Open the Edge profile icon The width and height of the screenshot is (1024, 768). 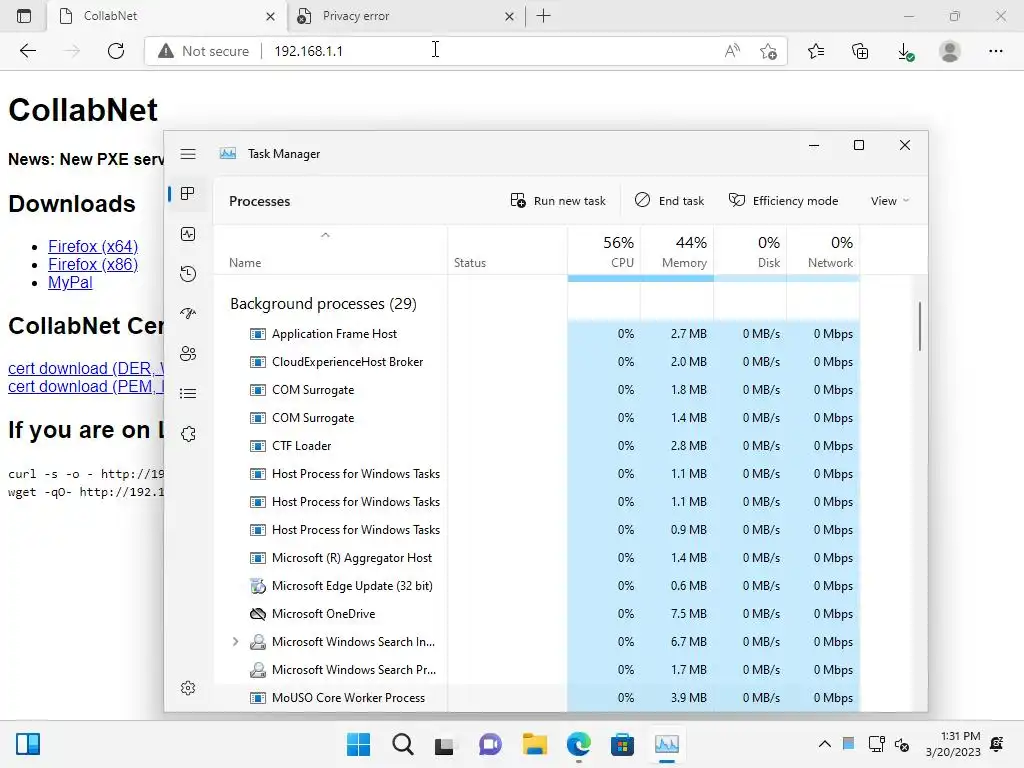(950, 51)
